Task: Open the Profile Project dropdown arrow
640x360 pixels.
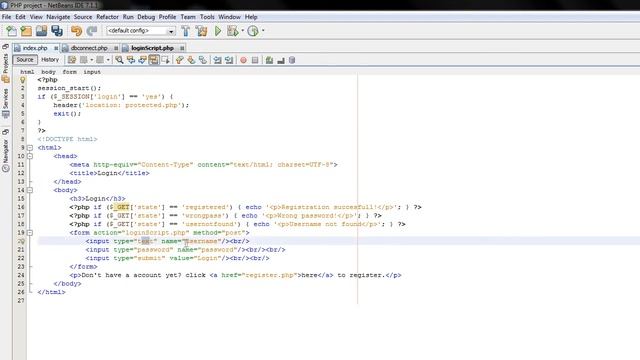Action: coord(263,31)
